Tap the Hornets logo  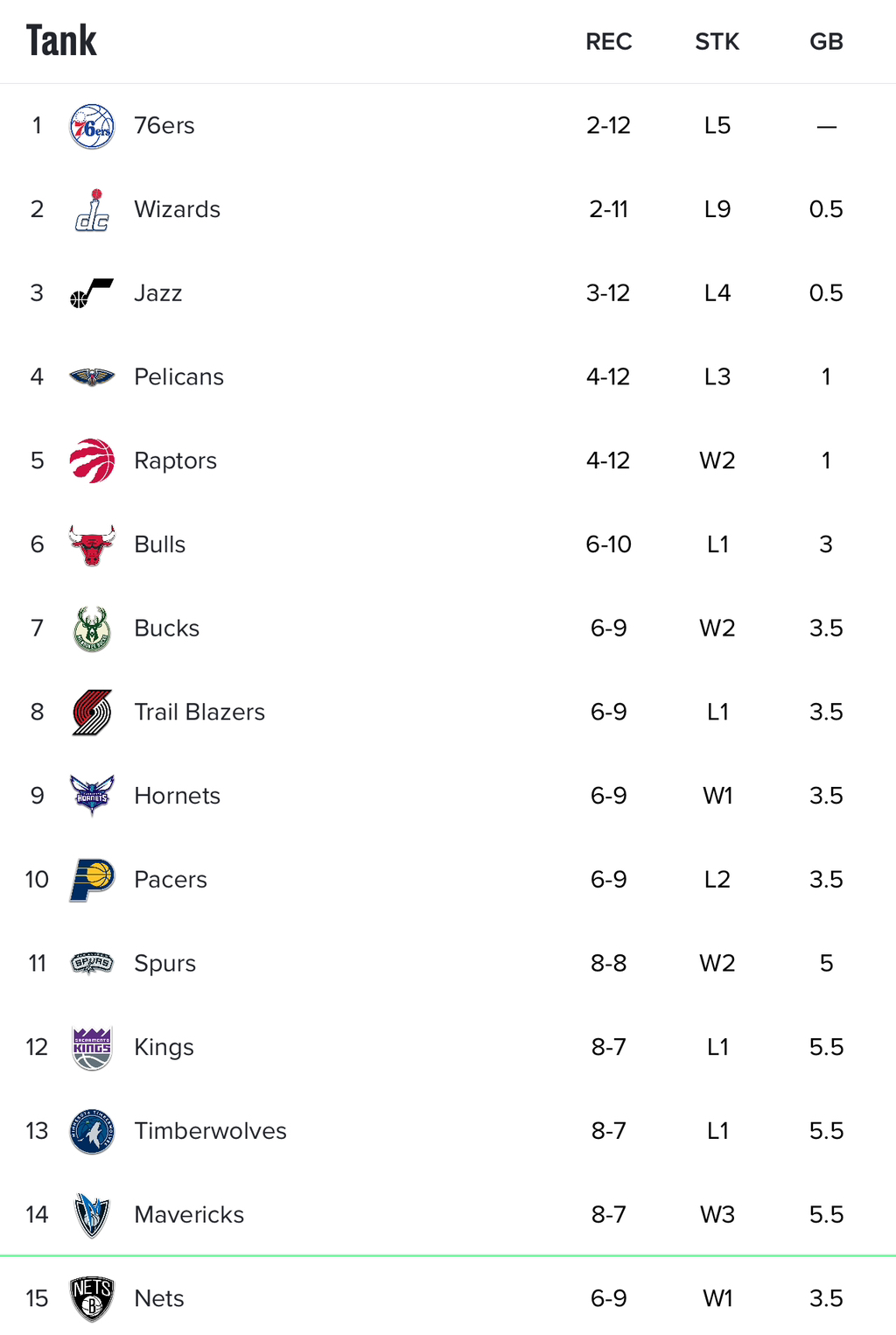92,796
